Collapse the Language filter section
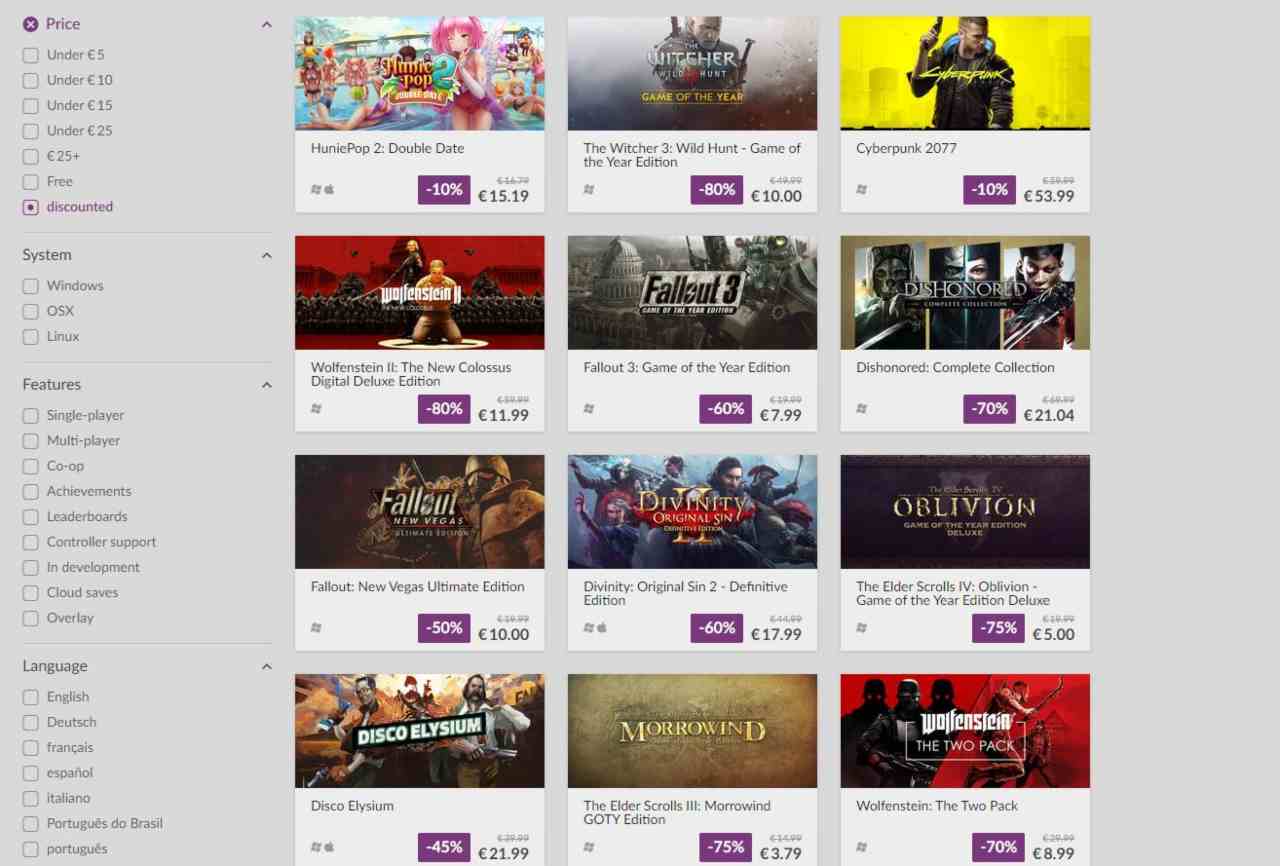Screen dimensions: 1280x866 [x=266, y=667]
